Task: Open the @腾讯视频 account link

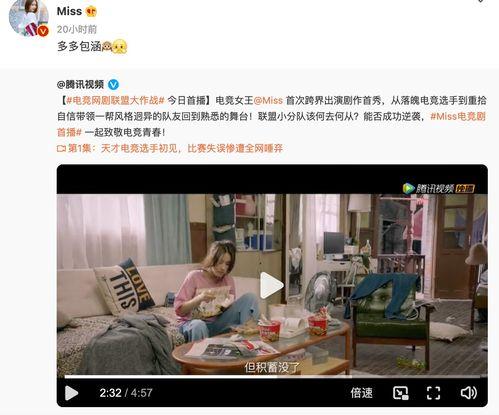Action: [80, 85]
